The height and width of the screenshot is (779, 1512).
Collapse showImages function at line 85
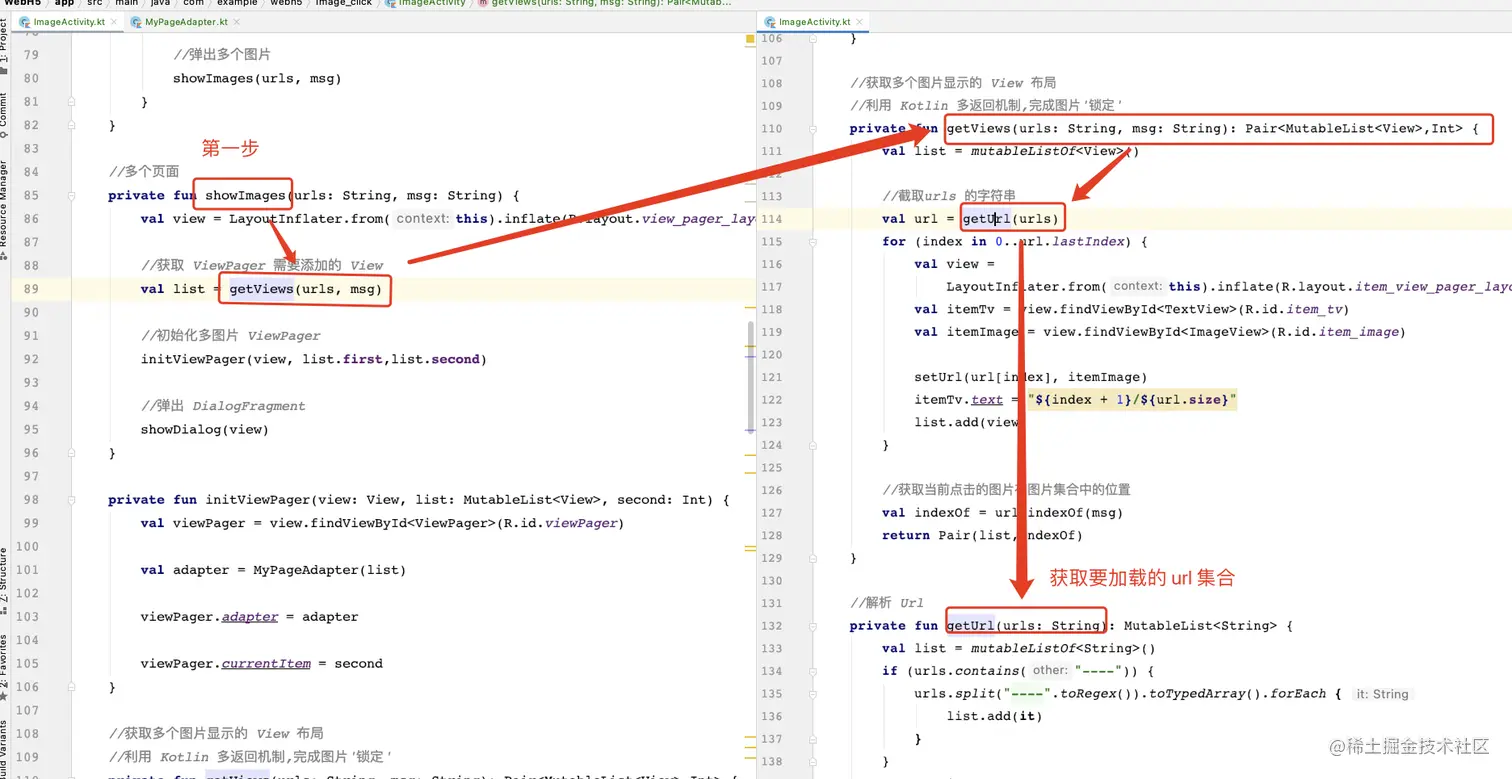pyautogui.click(x=72, y=195)
